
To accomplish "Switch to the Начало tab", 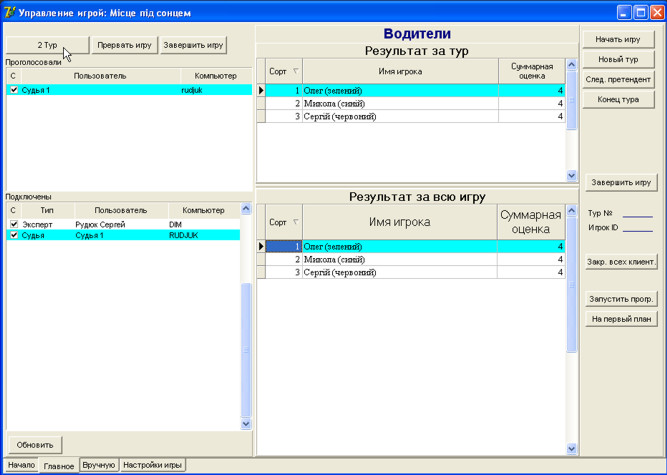I will pyautogui.click(x=21, y=465).
